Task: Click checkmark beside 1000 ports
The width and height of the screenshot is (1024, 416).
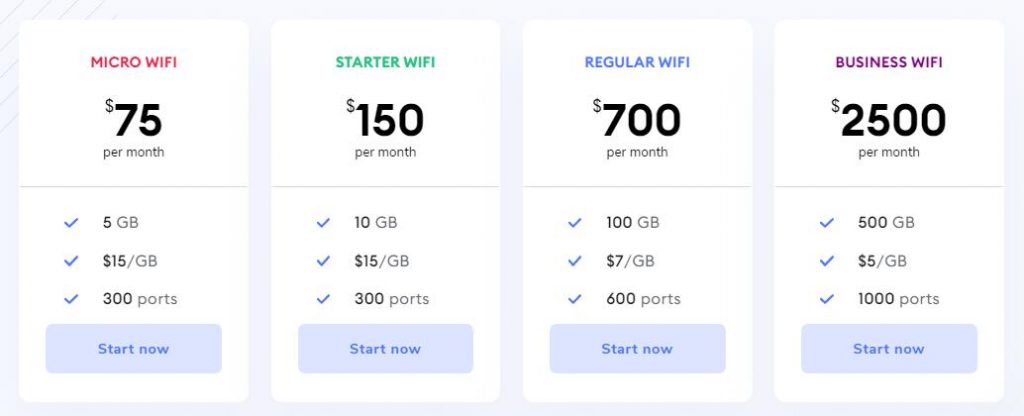Action: coord(827,299)
